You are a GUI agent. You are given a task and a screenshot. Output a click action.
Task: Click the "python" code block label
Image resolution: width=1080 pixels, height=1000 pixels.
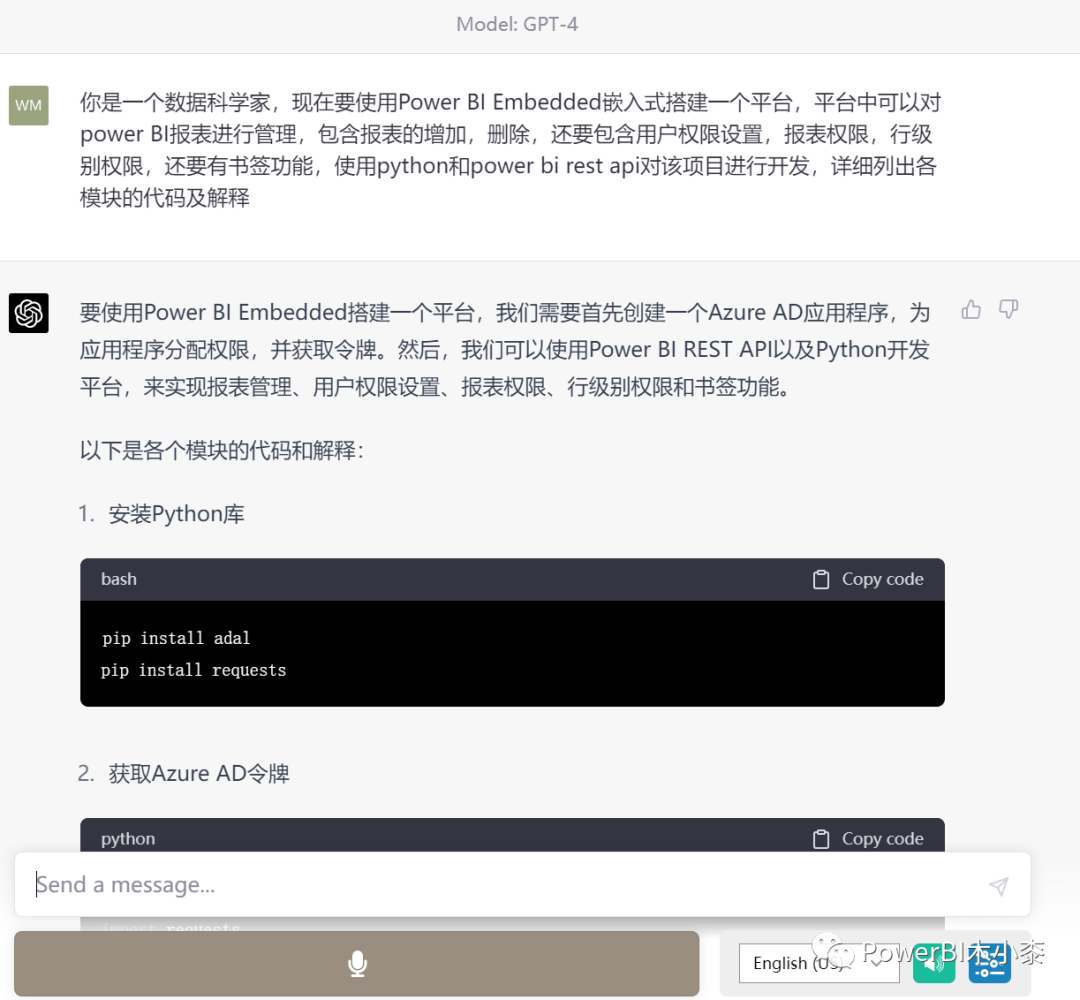click(128, 839)
